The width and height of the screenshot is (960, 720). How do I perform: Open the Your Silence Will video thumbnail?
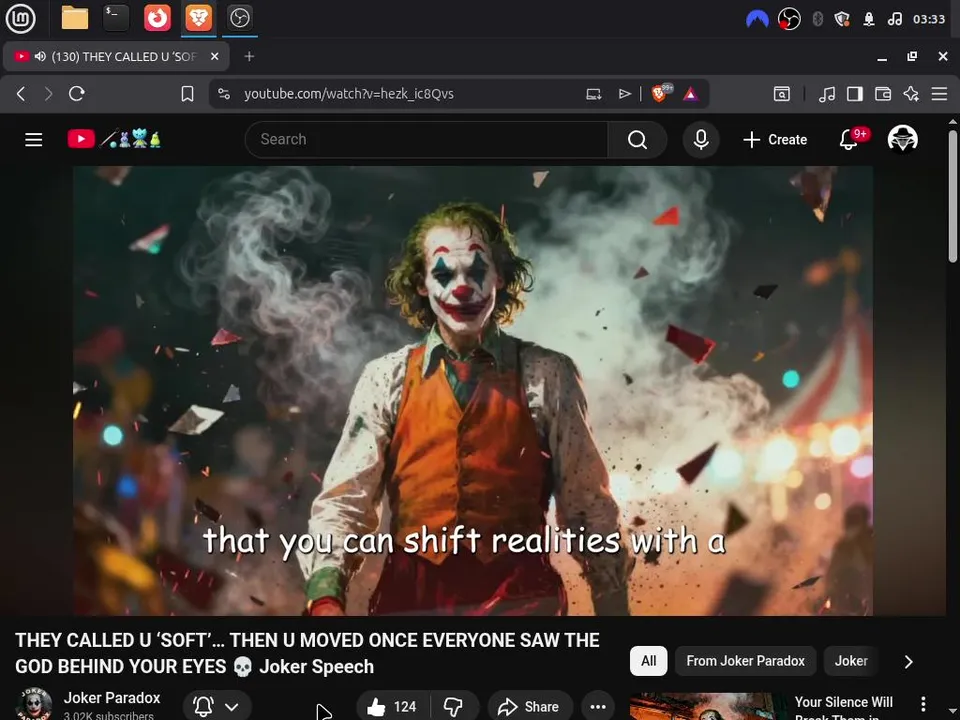[707, 707]
